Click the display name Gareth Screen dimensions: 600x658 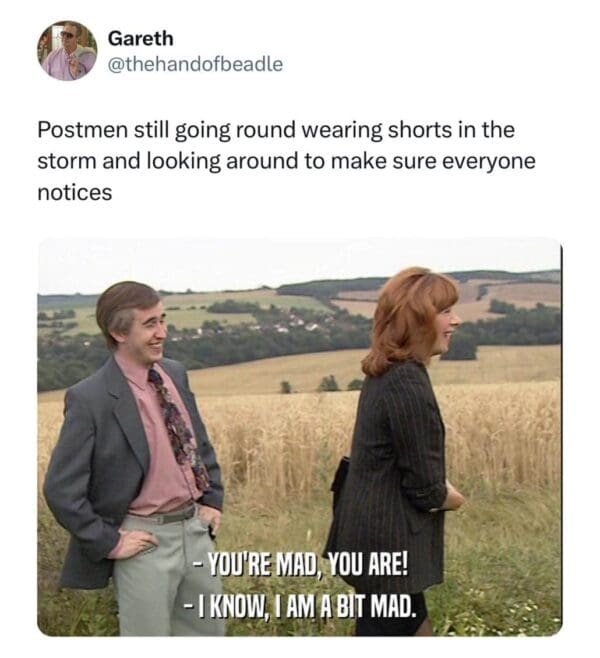(x=141, y=39)
